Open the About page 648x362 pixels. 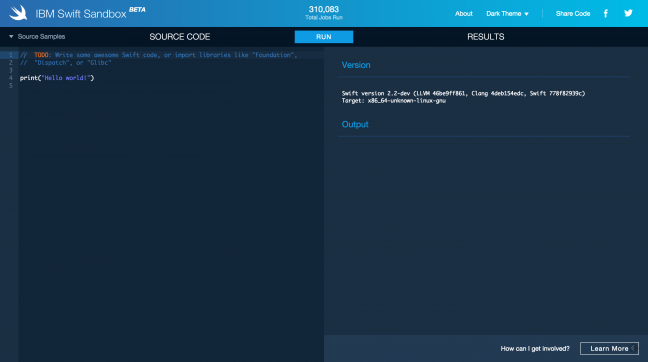(x=464, y=14)
